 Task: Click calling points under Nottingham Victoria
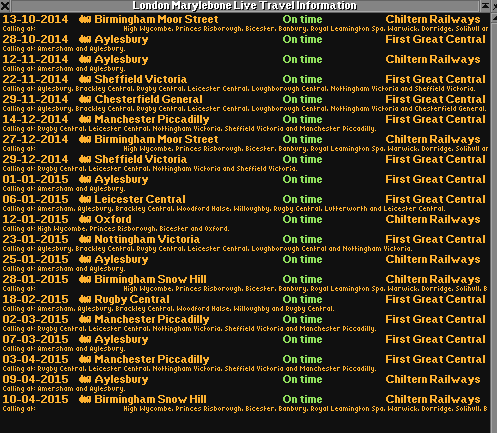tap(207, 249)
